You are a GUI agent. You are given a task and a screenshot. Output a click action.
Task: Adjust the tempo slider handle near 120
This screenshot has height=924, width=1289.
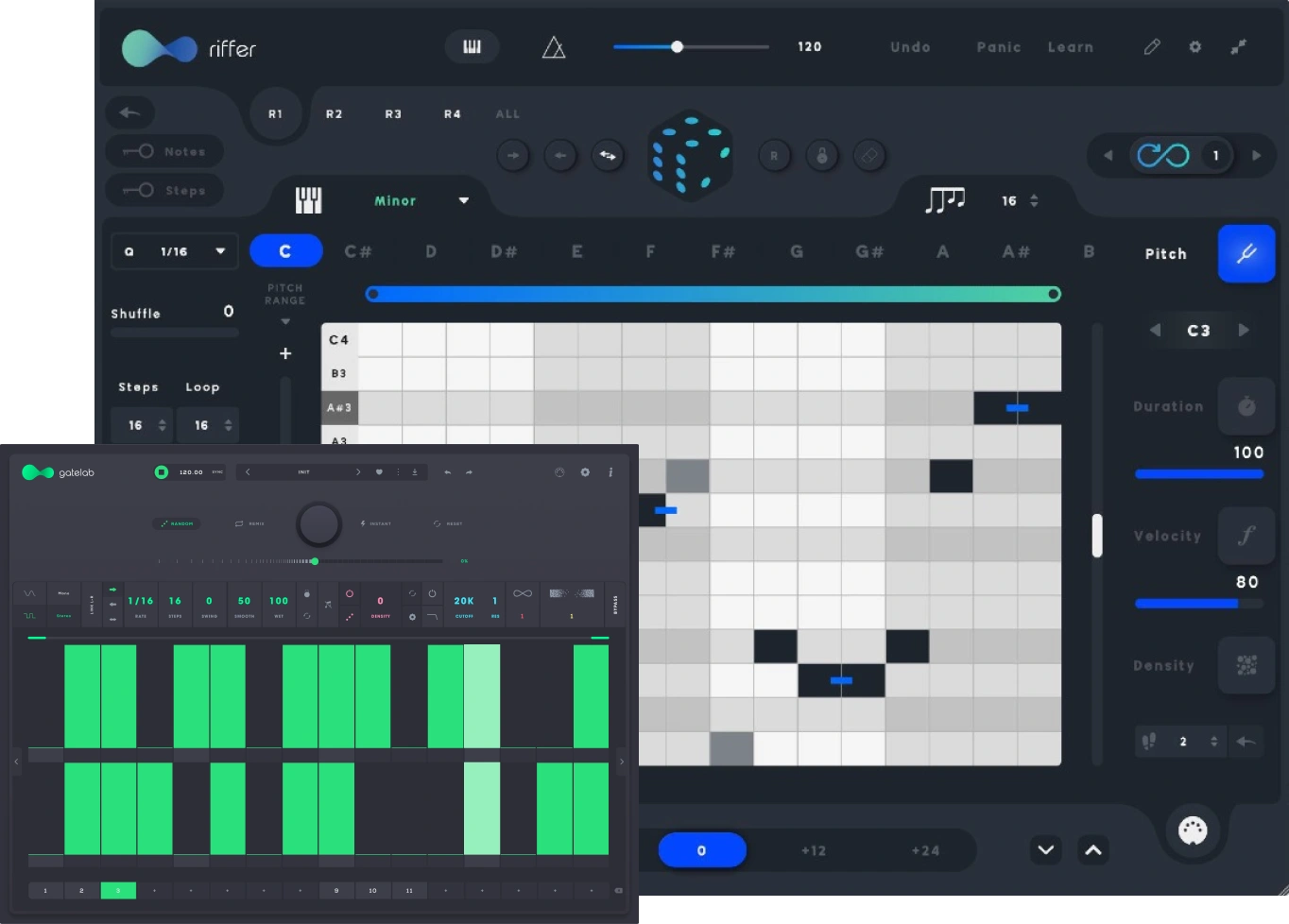677,46
